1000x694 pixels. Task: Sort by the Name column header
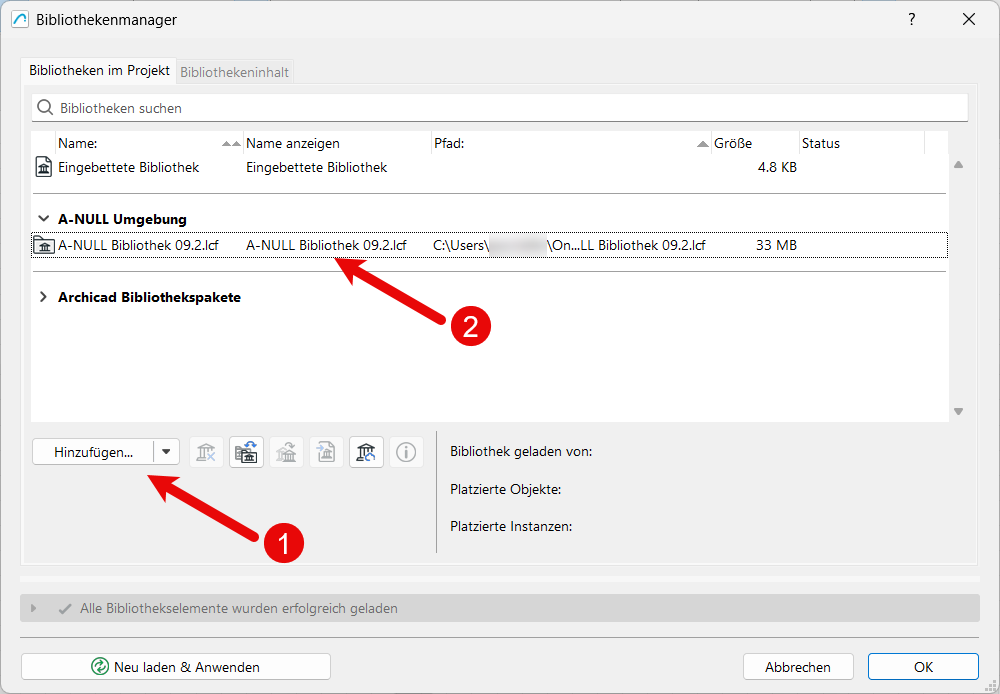pyautogui.click(x=149, y=144)
